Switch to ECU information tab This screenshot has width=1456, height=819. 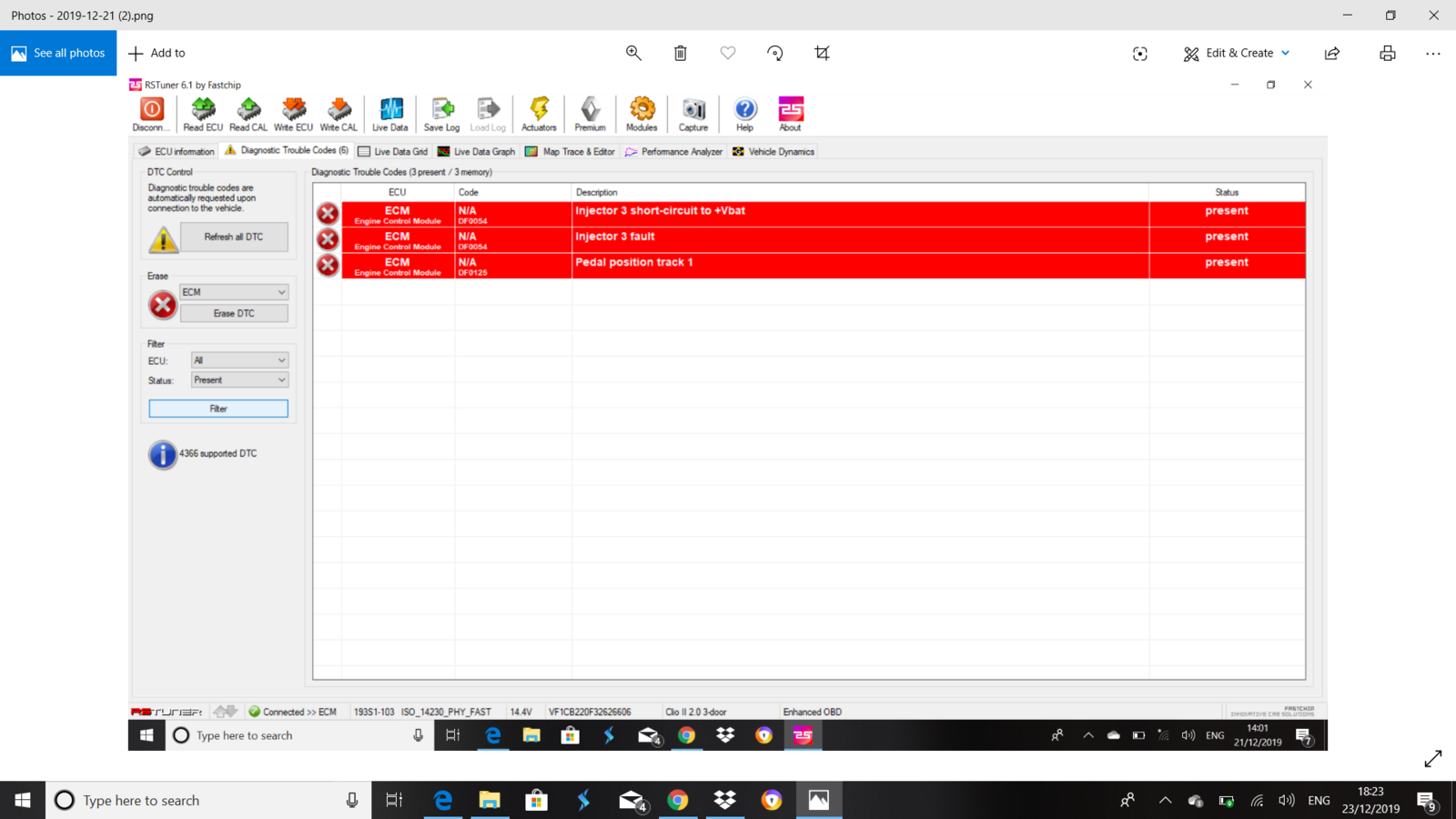click(x=177, y=152)
